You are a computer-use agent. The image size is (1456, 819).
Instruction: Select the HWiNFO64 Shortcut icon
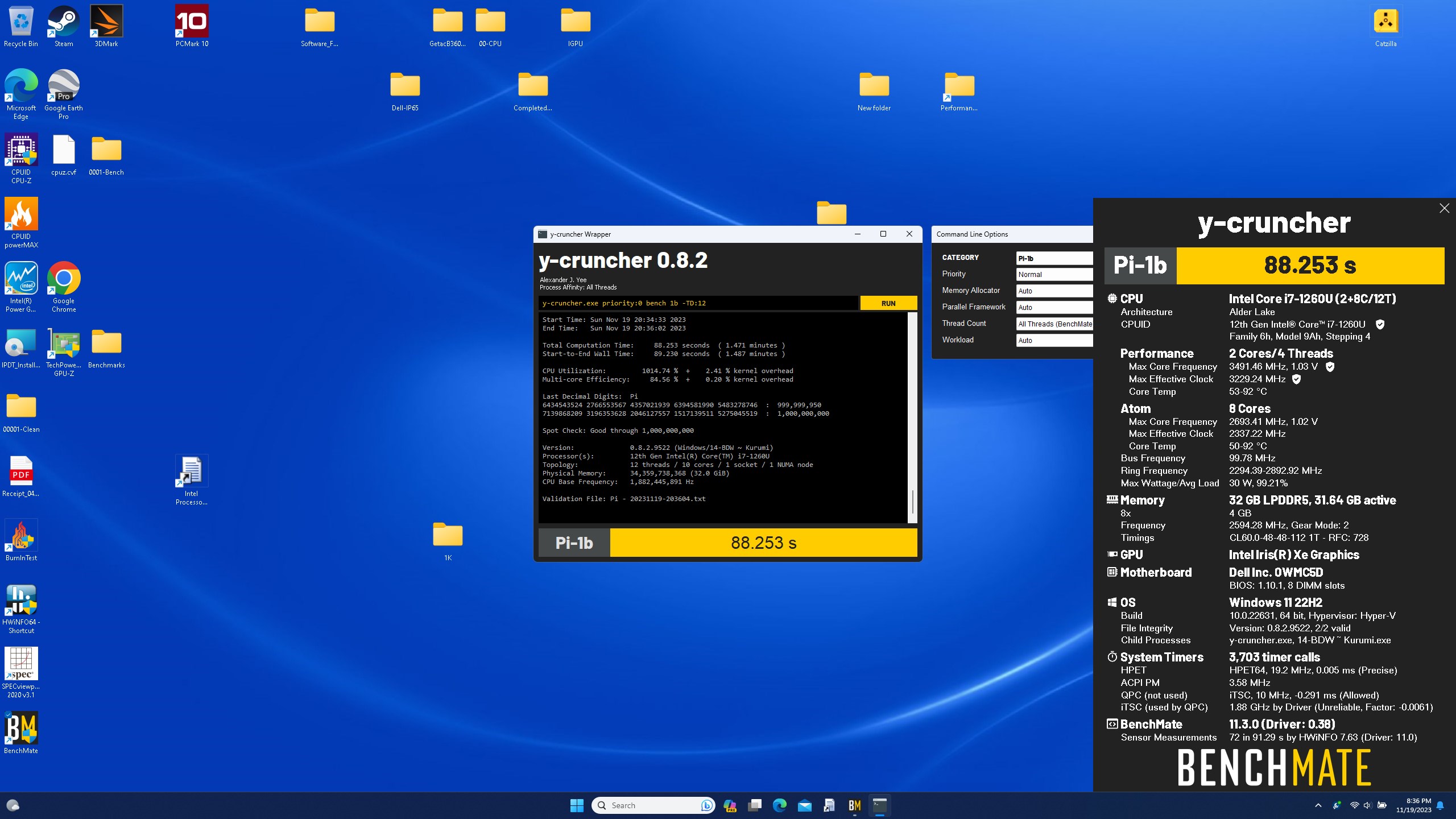[21, 609]
